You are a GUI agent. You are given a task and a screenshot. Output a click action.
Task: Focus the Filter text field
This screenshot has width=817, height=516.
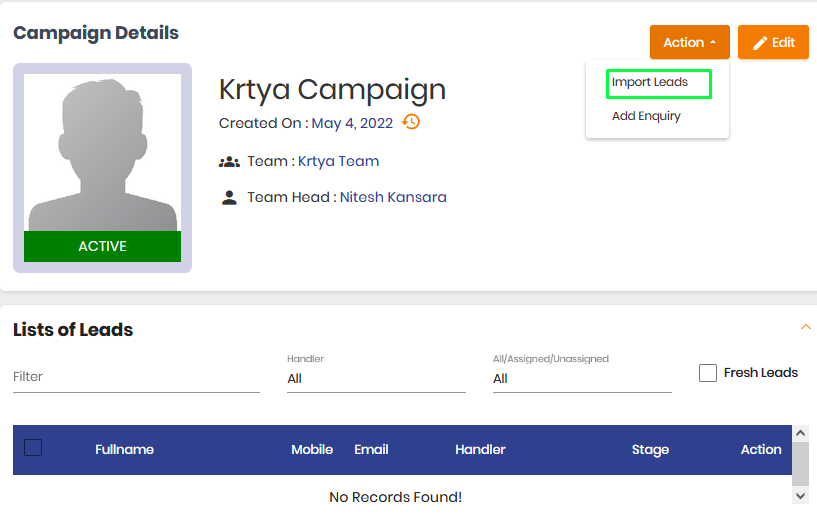(x=137, y=377)
